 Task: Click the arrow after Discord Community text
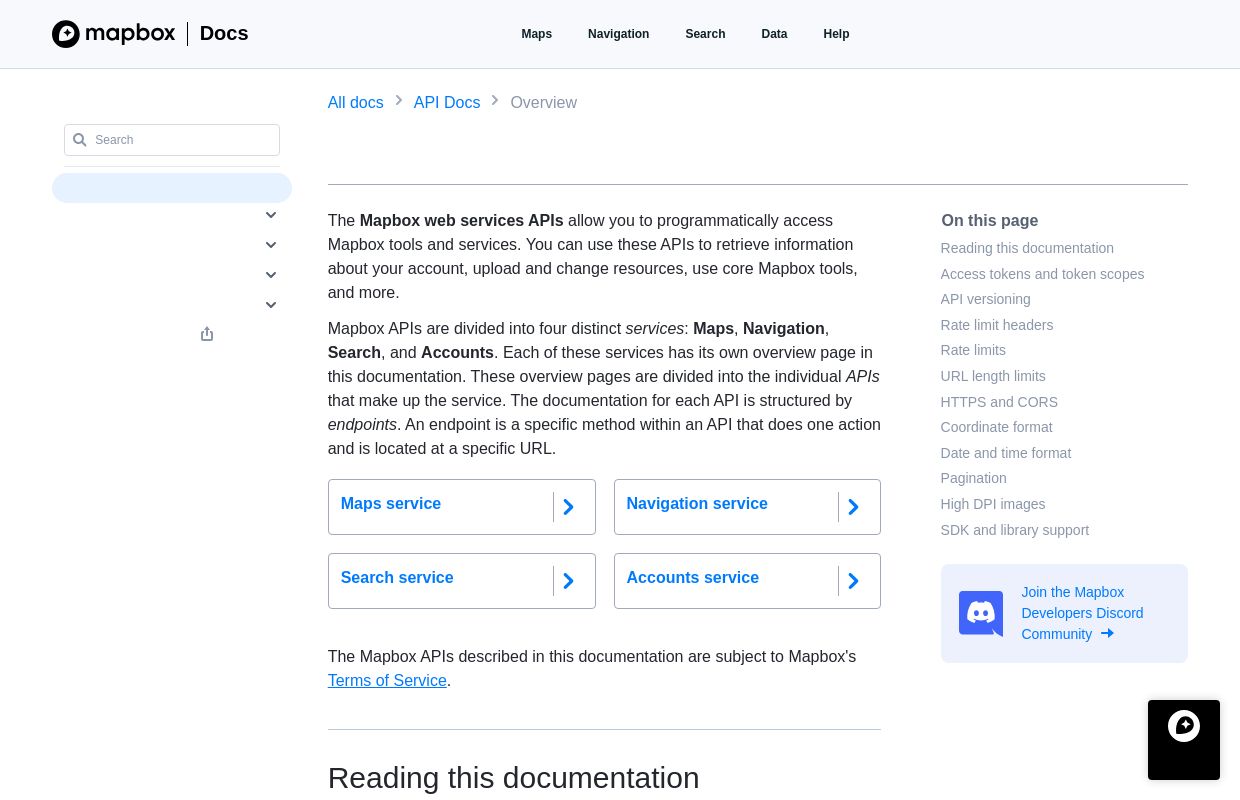click(1107, 633)
